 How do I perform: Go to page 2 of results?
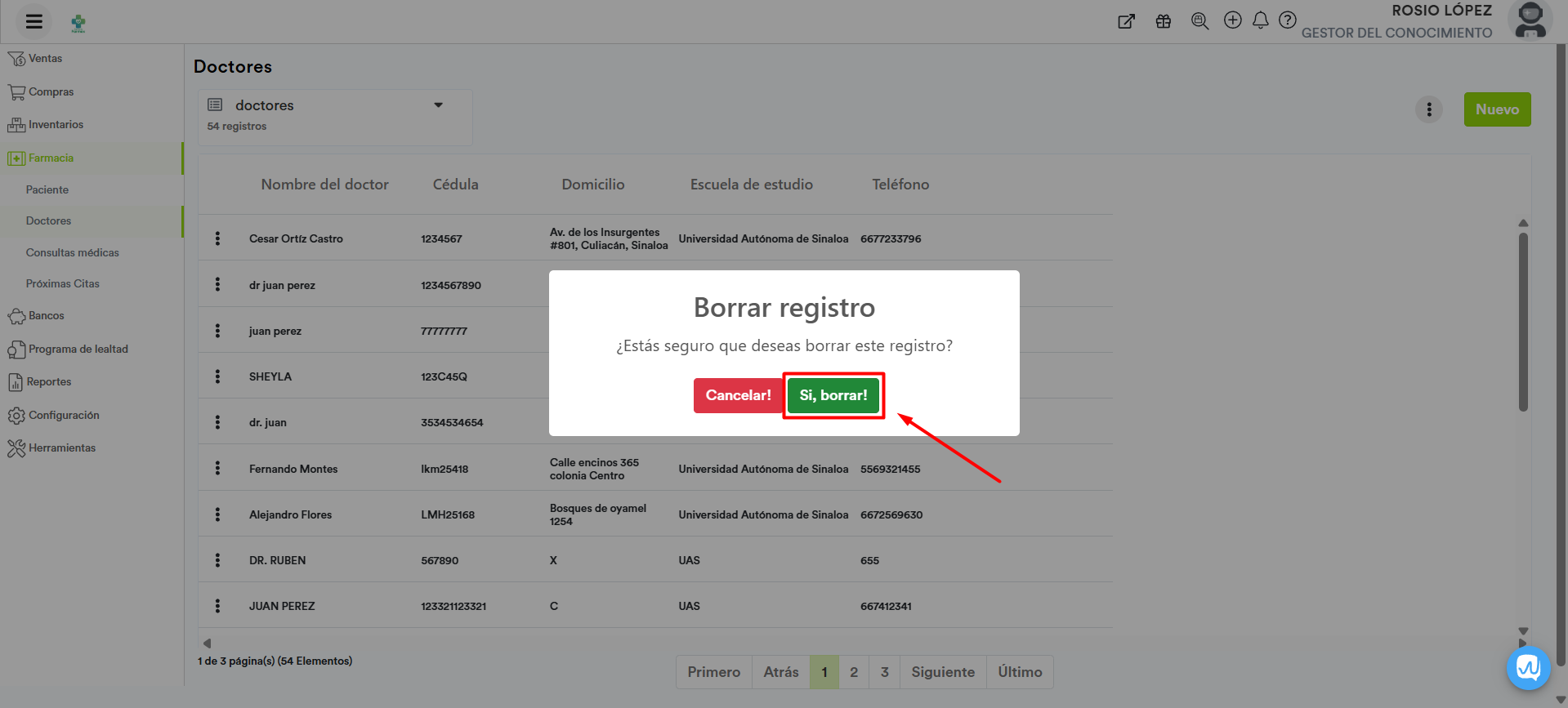[x=853, y=672]
